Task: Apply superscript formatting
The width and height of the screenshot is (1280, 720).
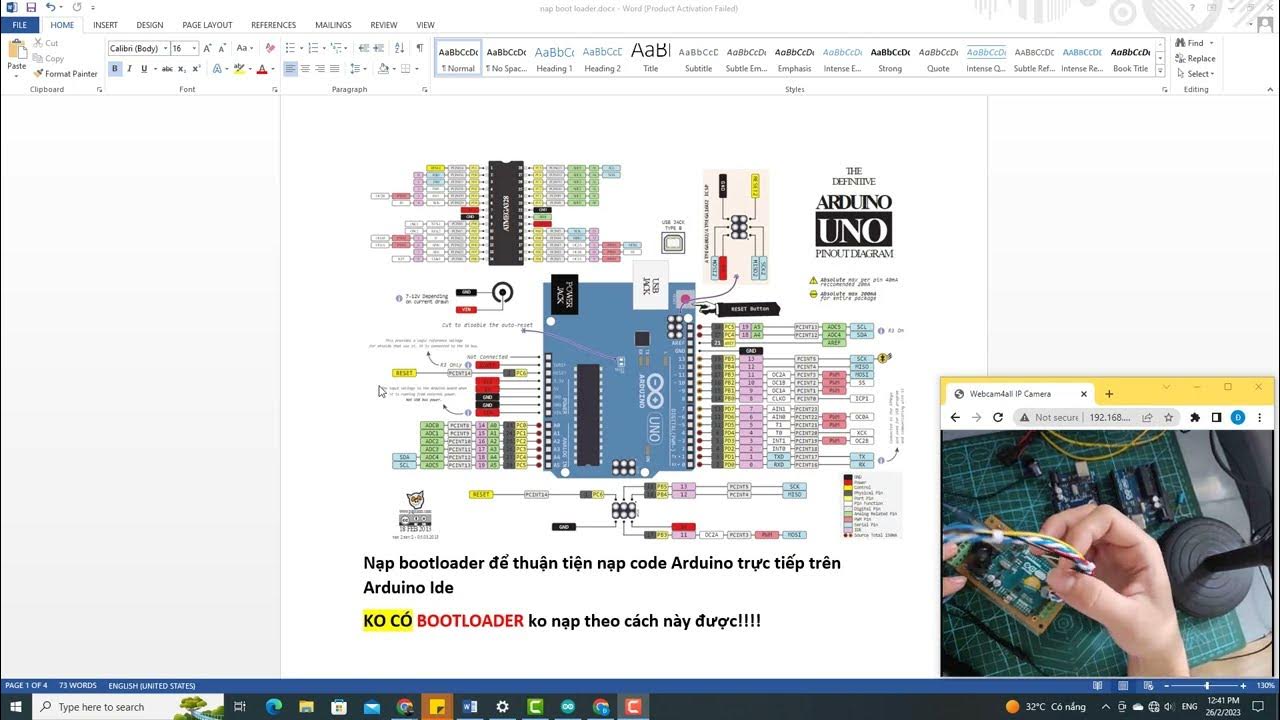Action: click(197, 69)
